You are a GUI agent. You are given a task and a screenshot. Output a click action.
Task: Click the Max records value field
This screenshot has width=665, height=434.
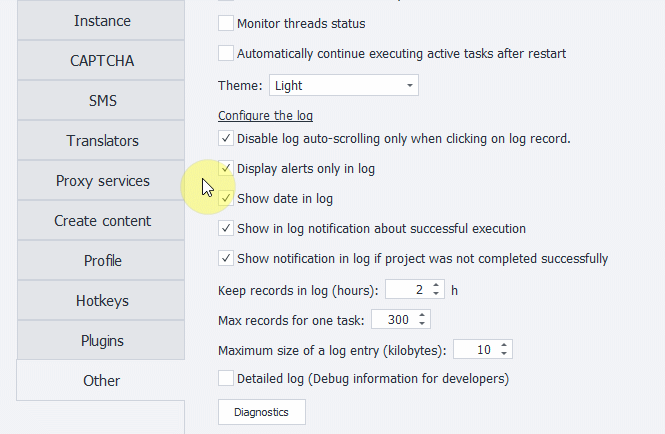tap(394, 319)
